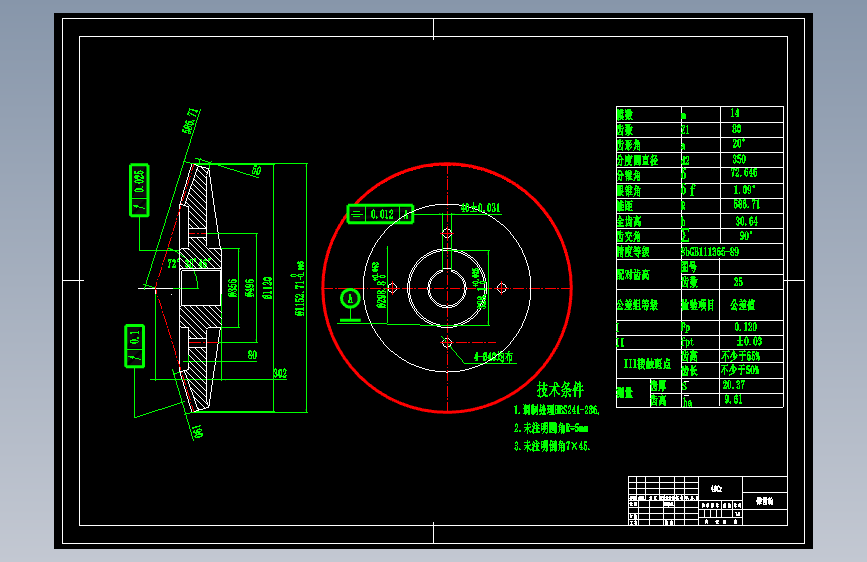Click the mating gear tooth count 25

[738, 282]
